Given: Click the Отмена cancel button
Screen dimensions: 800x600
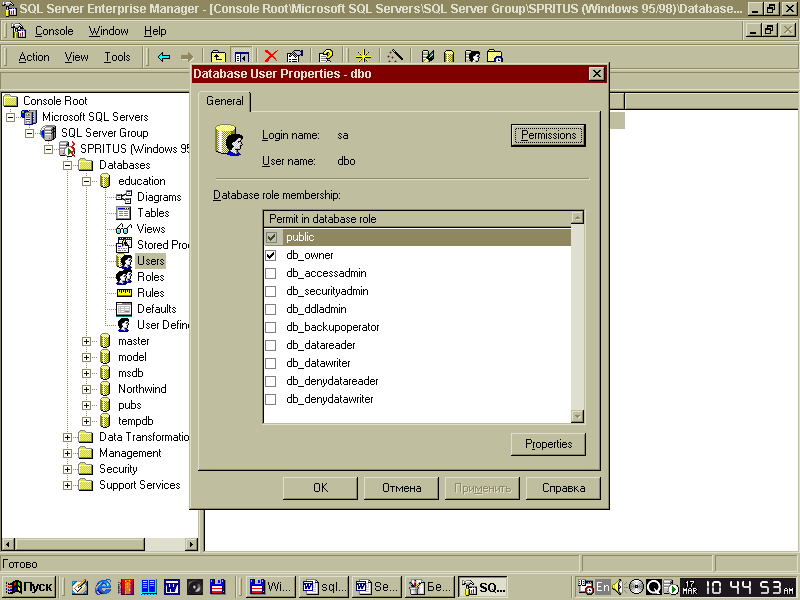Looking at the screenshot, I should pyautogui.click(x=402, y=488).
